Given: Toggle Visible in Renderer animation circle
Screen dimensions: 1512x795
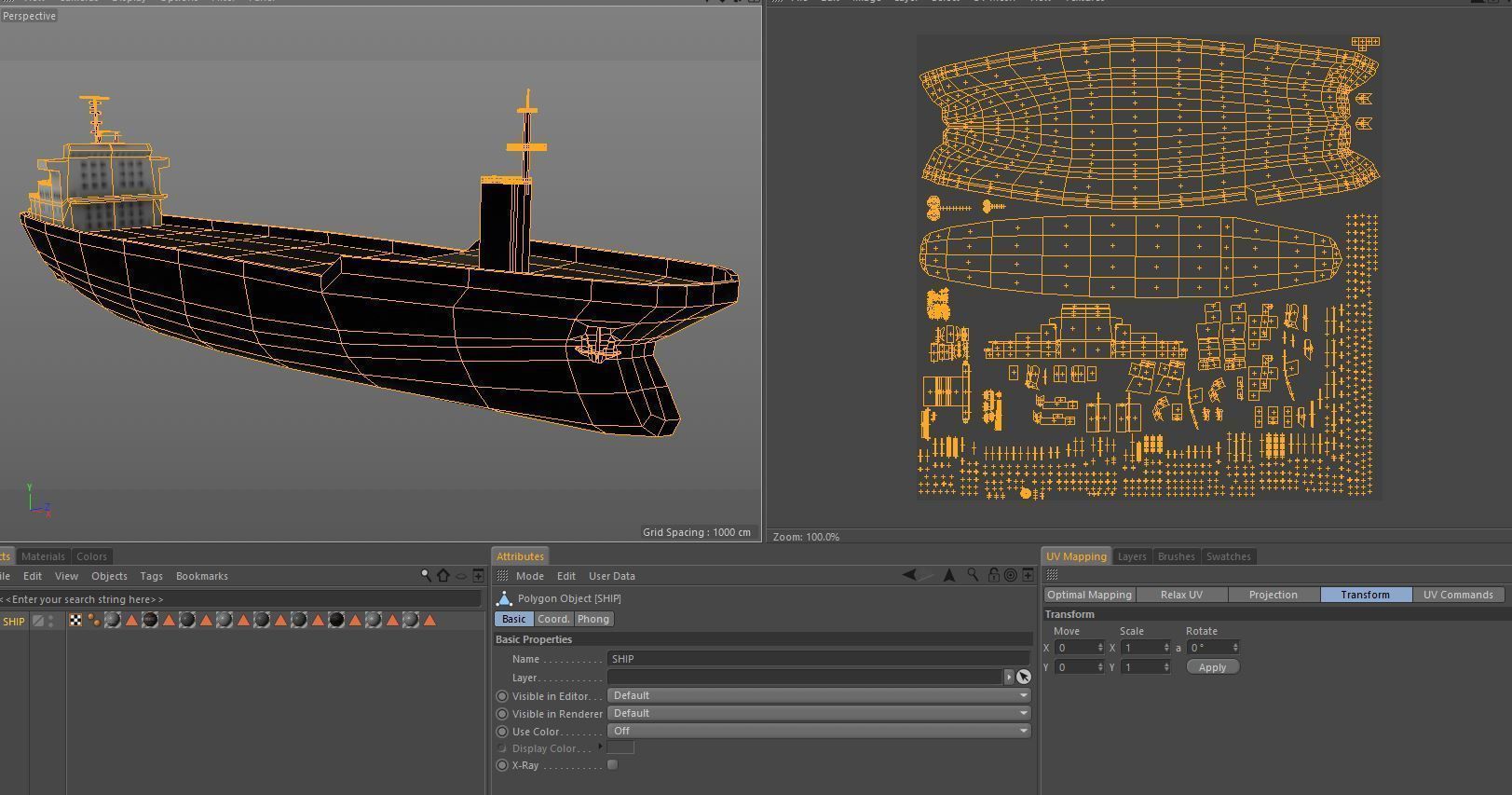Looking at the screenshot, I should (x=502, y=714).
